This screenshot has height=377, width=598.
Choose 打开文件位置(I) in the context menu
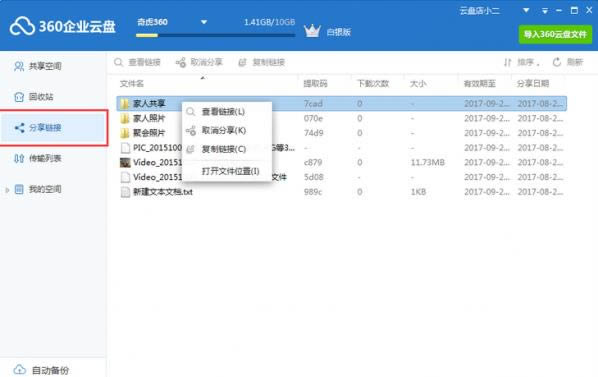pos(227,171)
